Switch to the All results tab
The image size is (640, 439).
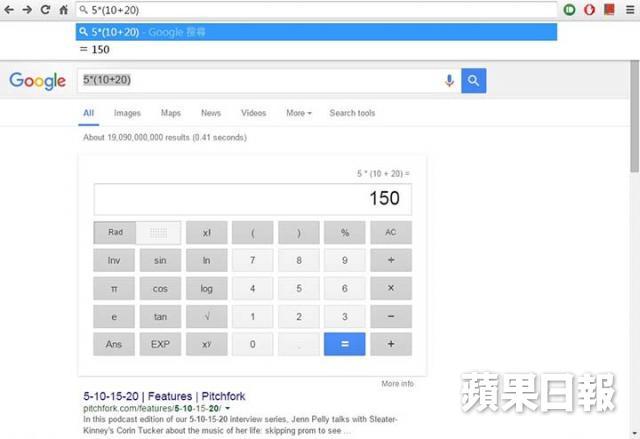[x=89, y=113]
